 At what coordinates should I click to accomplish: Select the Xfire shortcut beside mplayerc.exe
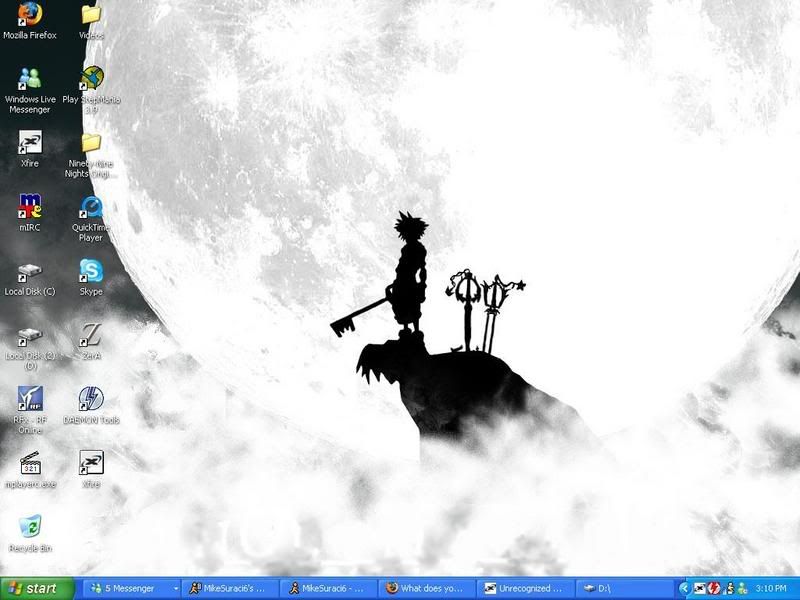click(91, 469)
